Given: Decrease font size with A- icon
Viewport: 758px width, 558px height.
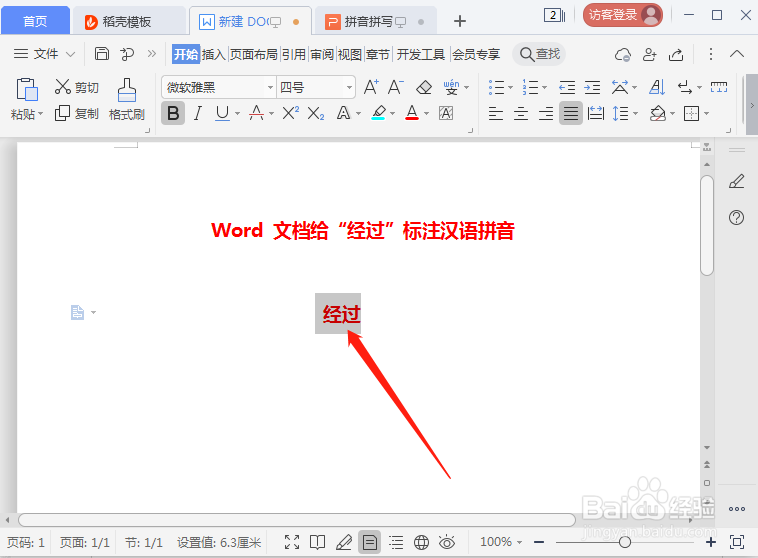Looking at the screenshot, I should [396, 87].
